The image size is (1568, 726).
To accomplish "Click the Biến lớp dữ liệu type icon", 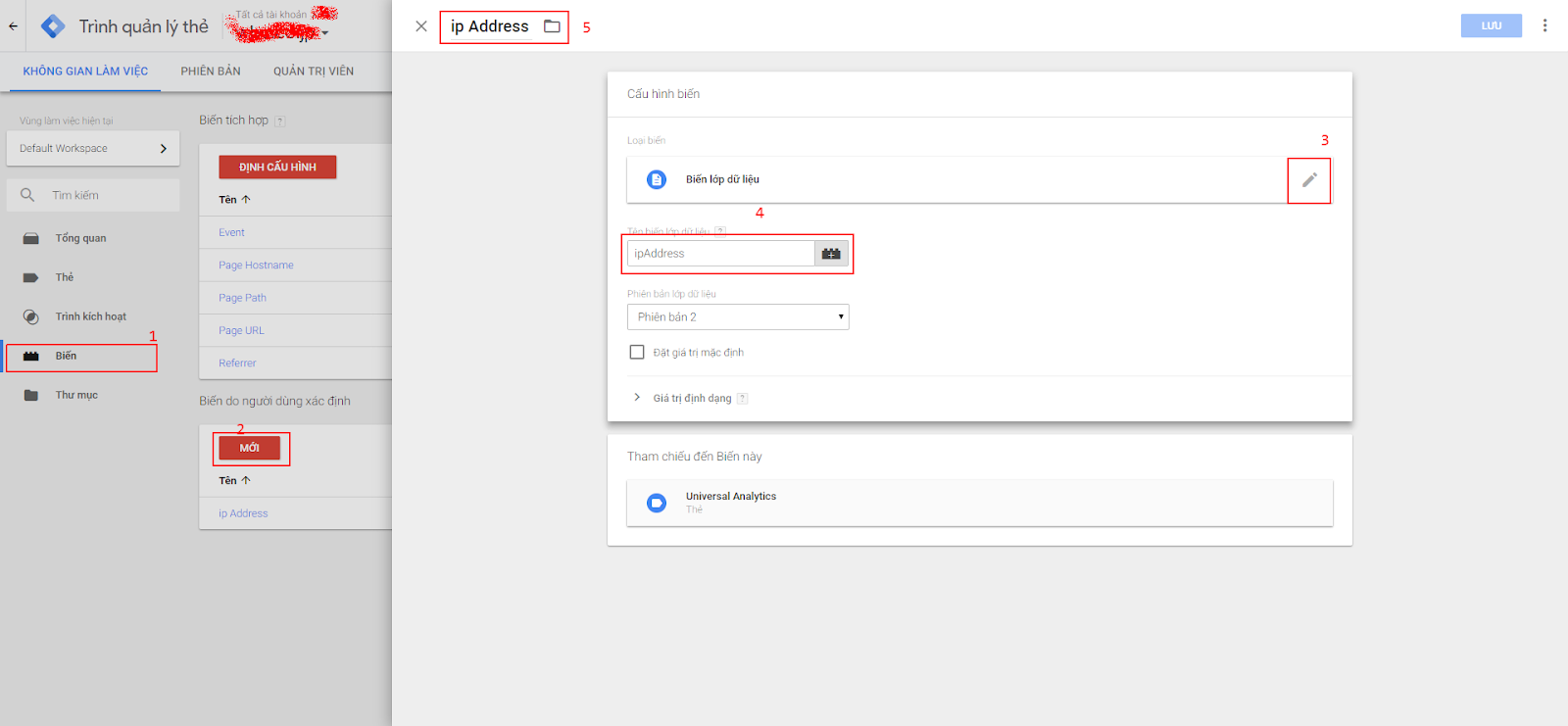I will [657, 179].
